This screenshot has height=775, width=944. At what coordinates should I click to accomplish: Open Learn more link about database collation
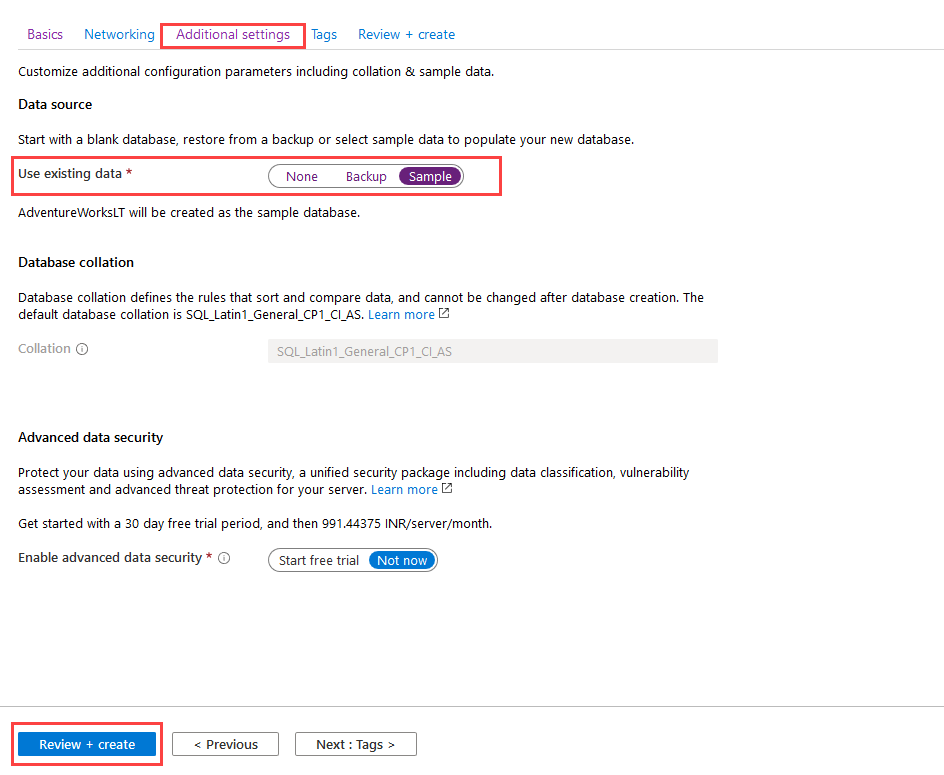point(401,314)
